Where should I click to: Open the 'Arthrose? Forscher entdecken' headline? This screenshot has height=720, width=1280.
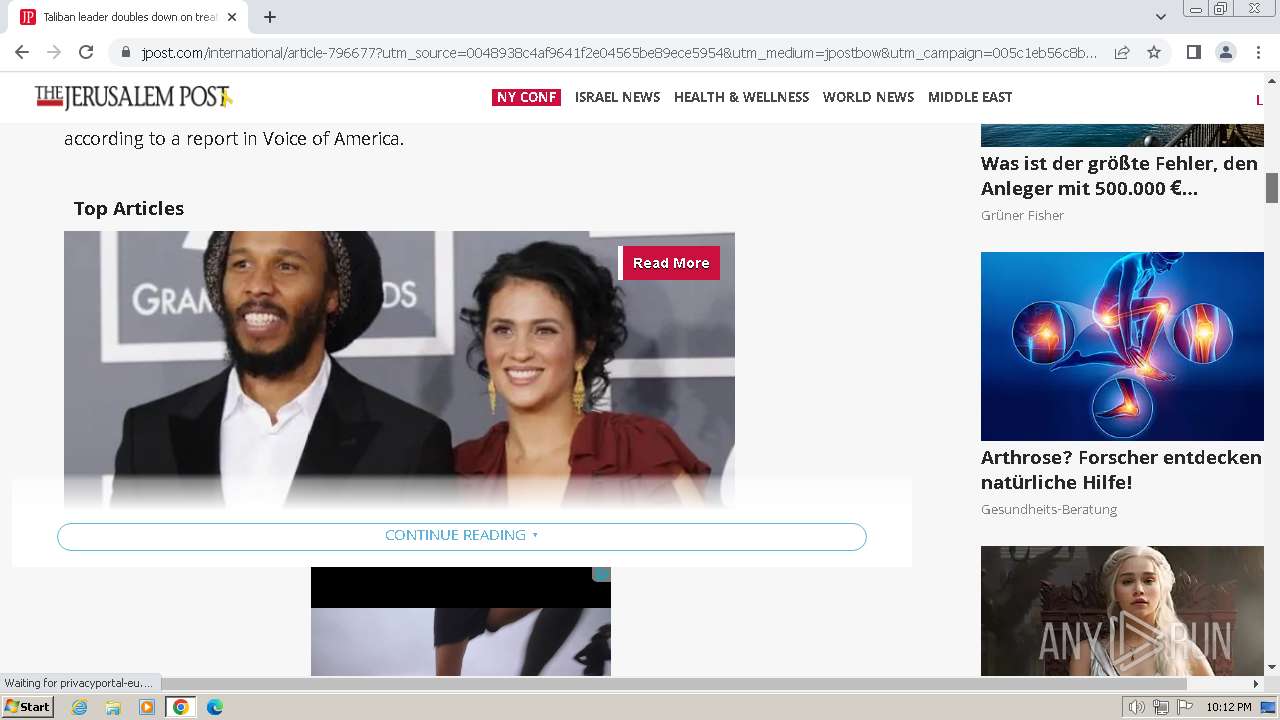click(x=1121, y=470)
